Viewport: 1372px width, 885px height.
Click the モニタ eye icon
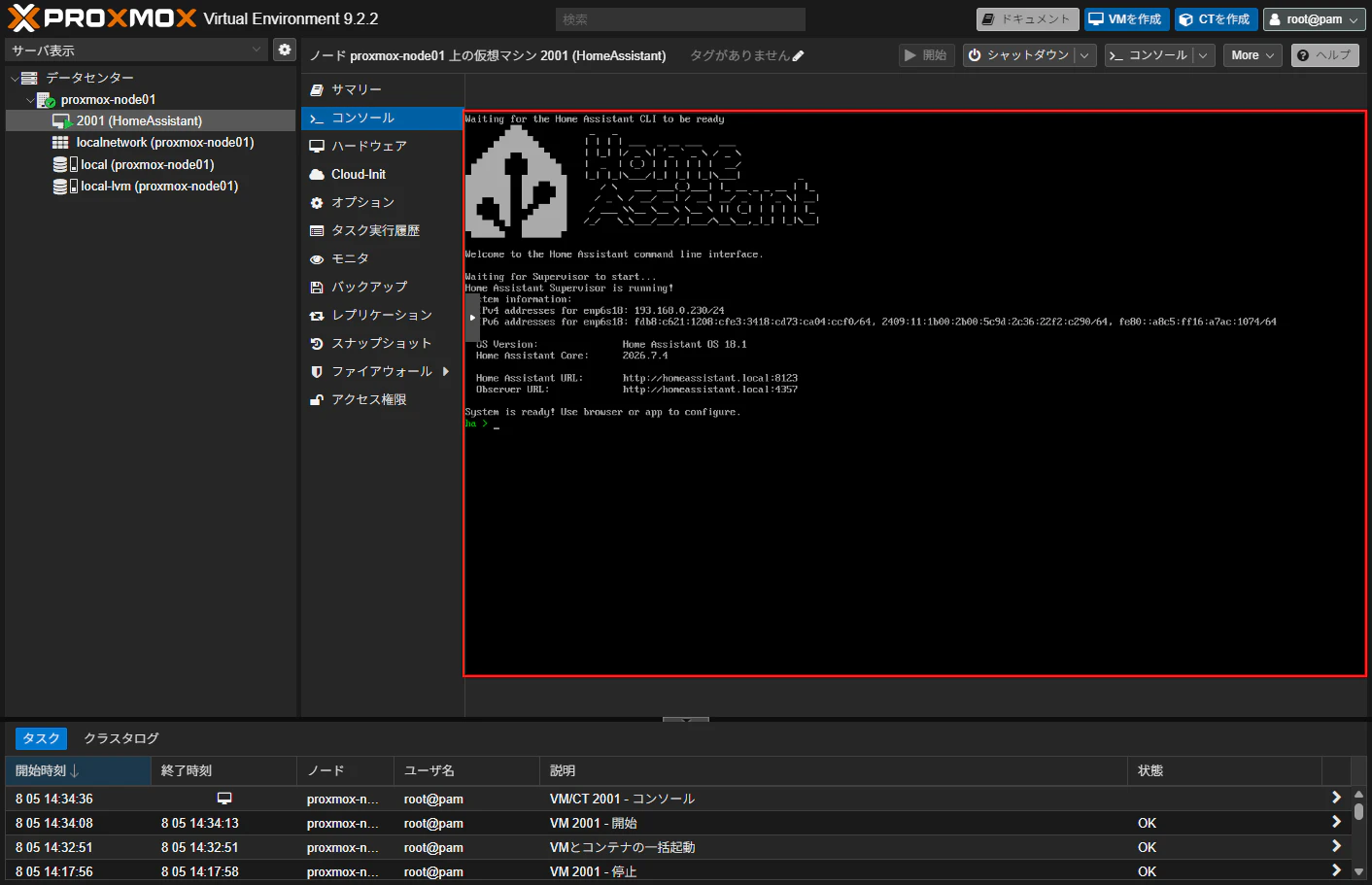click(x=317, y=259)
